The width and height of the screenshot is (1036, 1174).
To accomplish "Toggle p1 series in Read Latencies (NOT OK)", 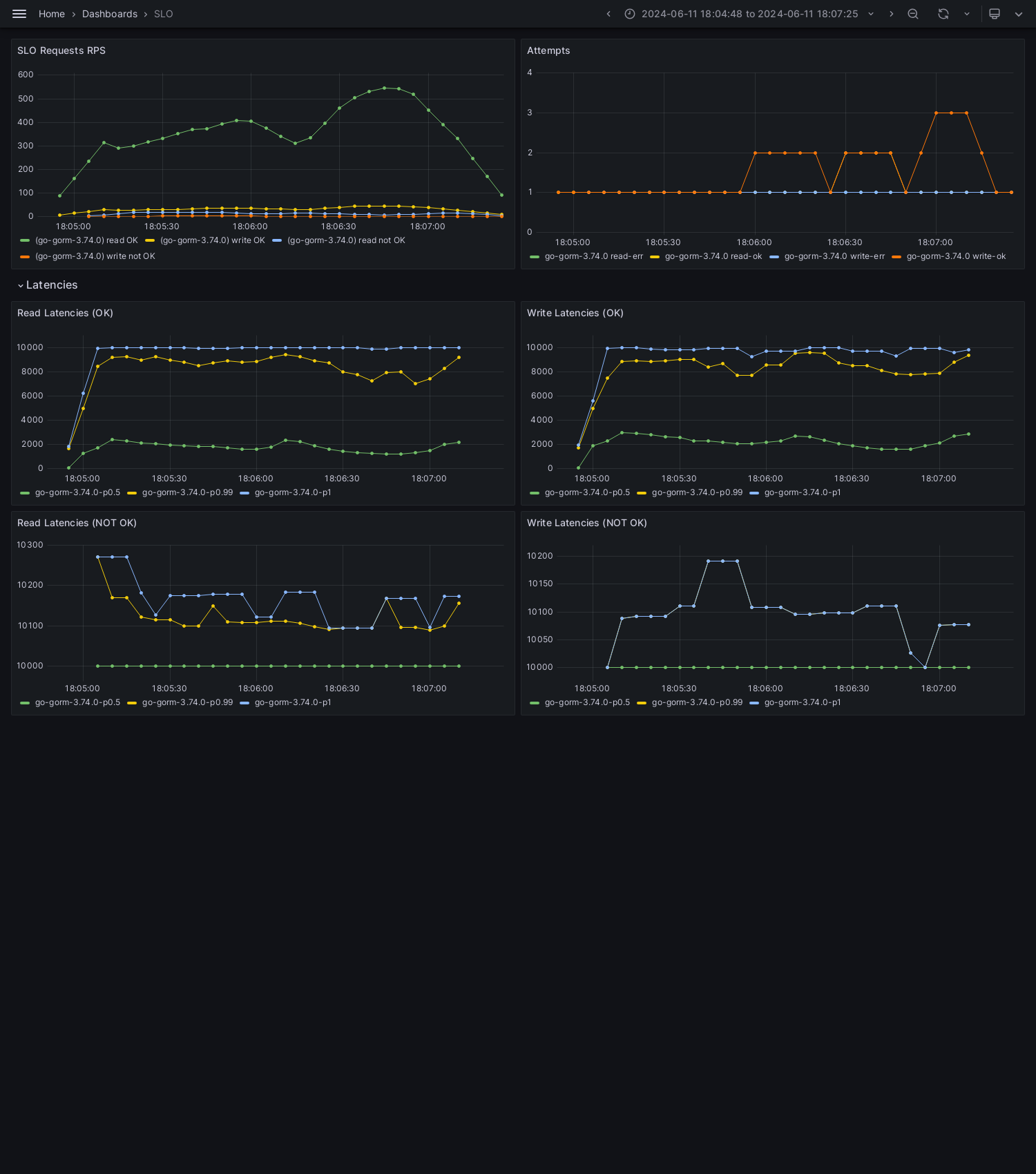I will pos(293,702).
